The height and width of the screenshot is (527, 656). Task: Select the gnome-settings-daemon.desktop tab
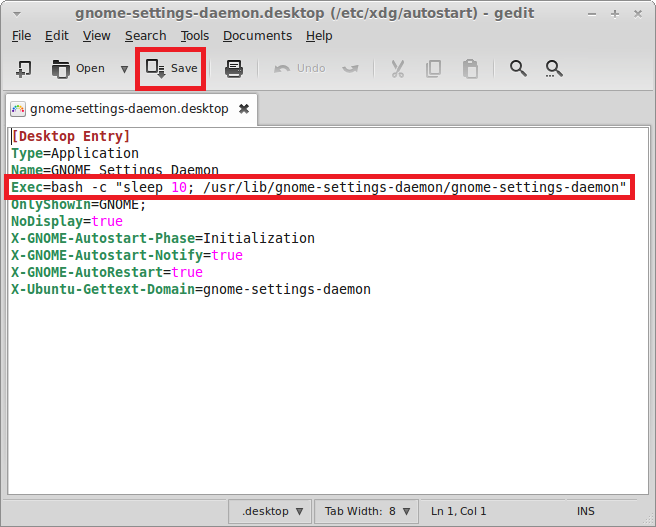pyautogui.click(x=129, y=109)
